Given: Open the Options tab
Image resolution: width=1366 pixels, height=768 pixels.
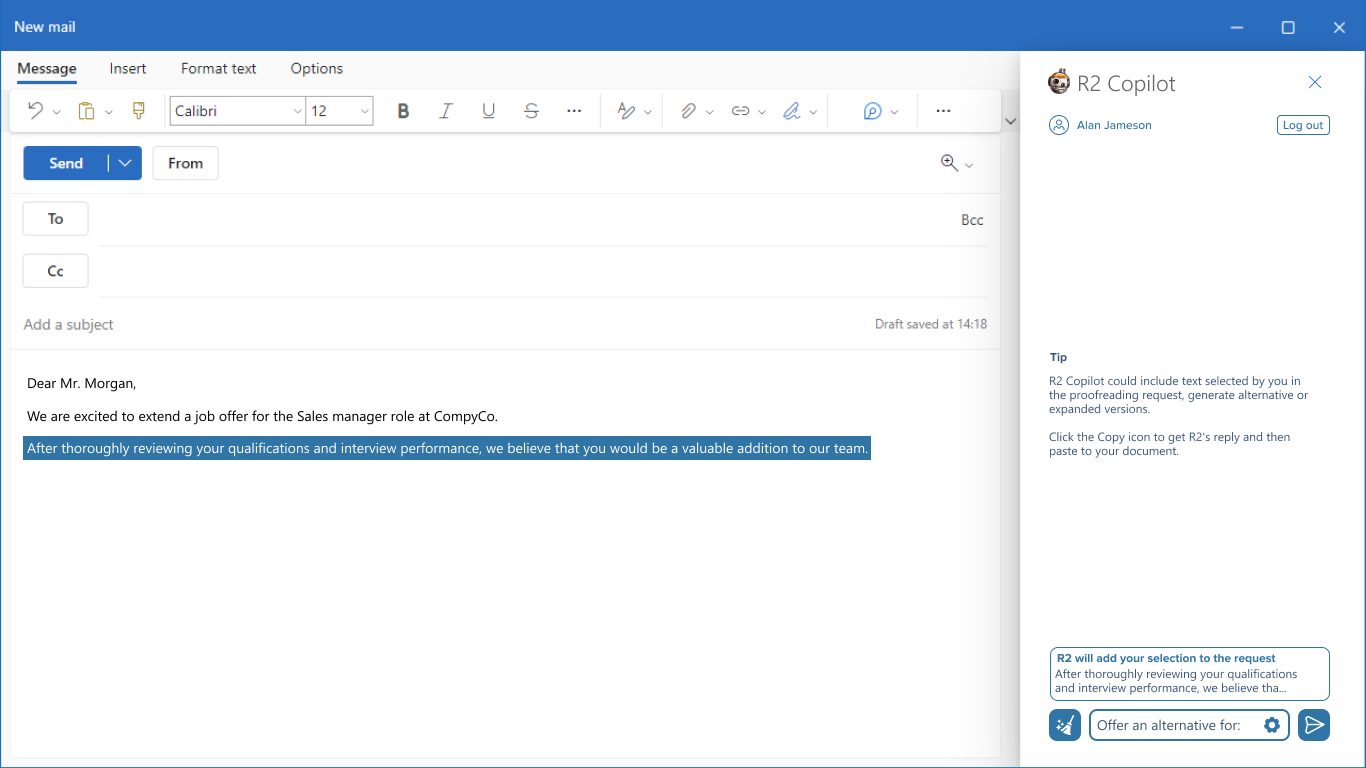Looking at the screenshot, I should click(317, 69).
